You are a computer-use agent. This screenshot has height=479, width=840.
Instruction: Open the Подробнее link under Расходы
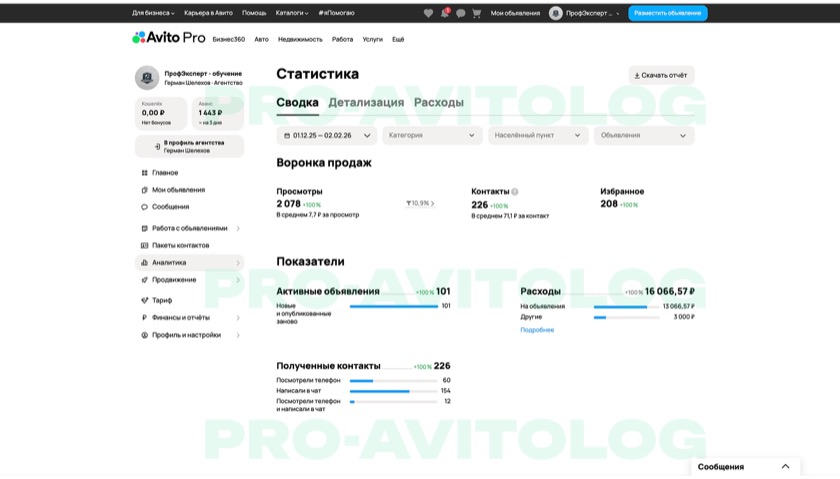(537, 330)
